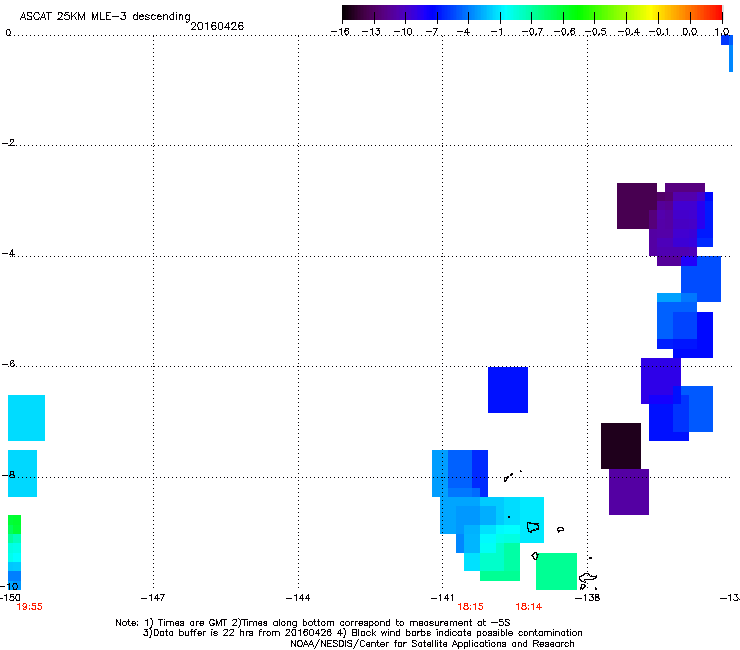The height and width of the screenshot is (650, 740).
Task: Click the -6 latitude axis label
Action: 8,363
